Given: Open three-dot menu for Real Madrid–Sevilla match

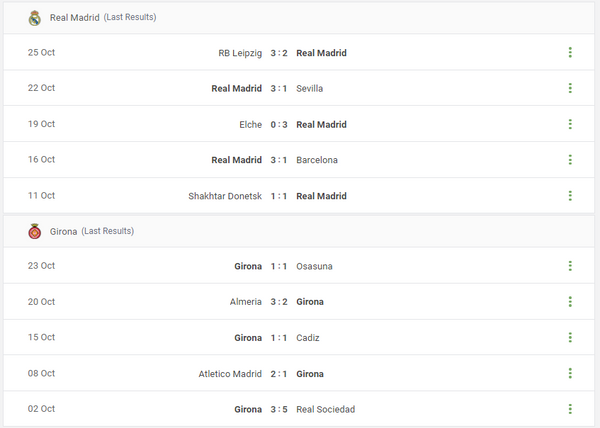Looking at the screenshot, I should coord(569,88).
